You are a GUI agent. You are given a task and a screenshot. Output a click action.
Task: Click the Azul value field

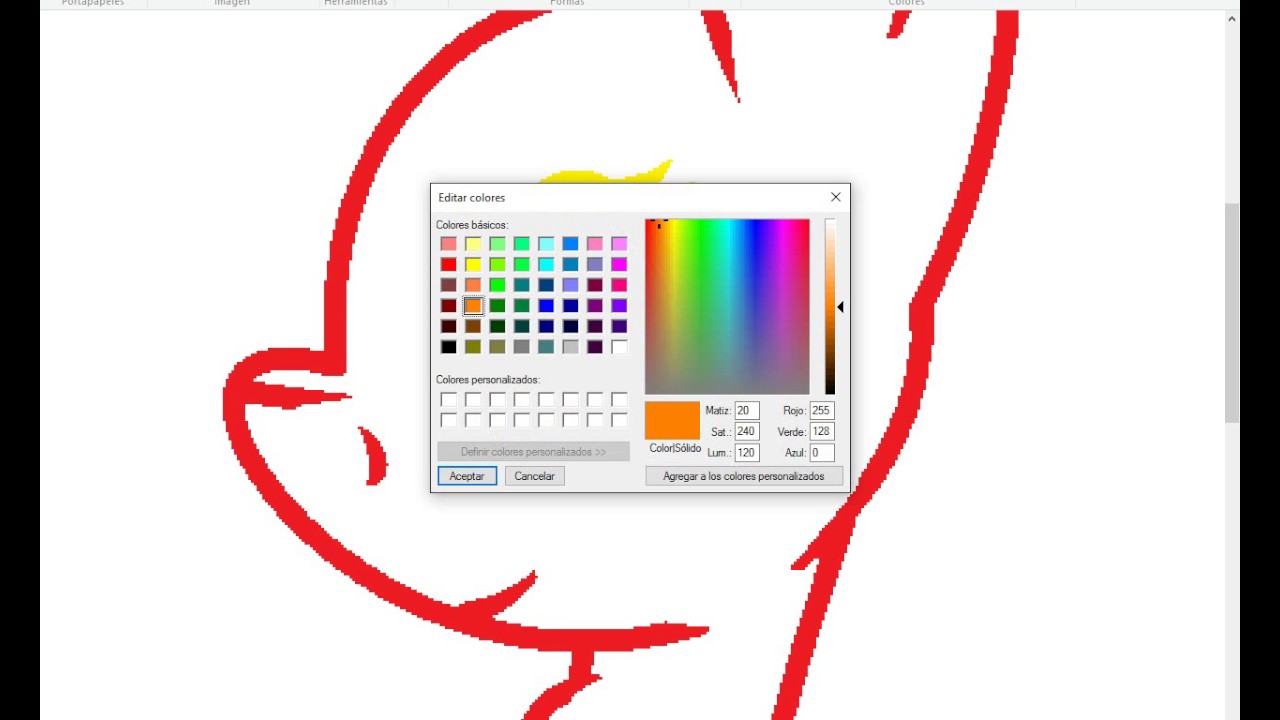click(x=822, y=453)
